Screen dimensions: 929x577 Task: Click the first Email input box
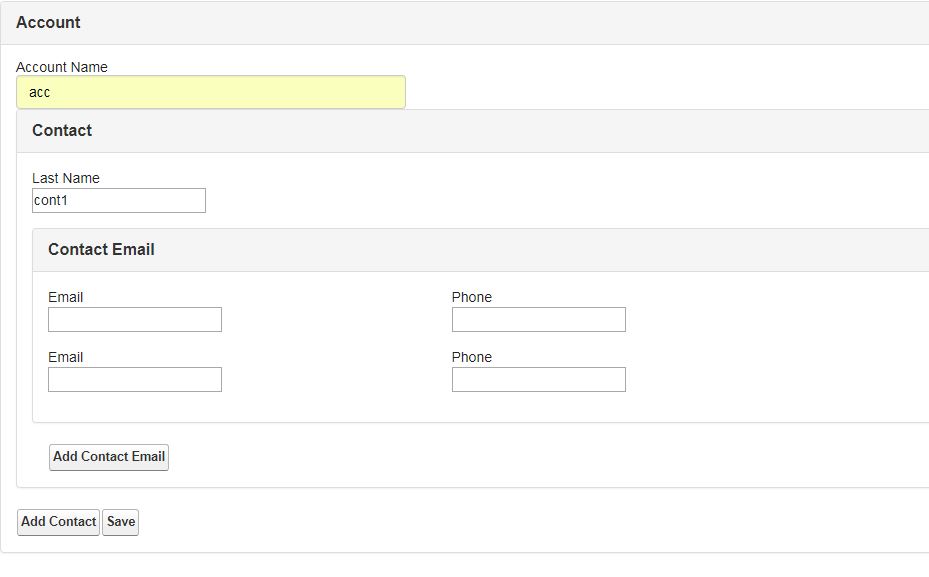tap(134, 319)
